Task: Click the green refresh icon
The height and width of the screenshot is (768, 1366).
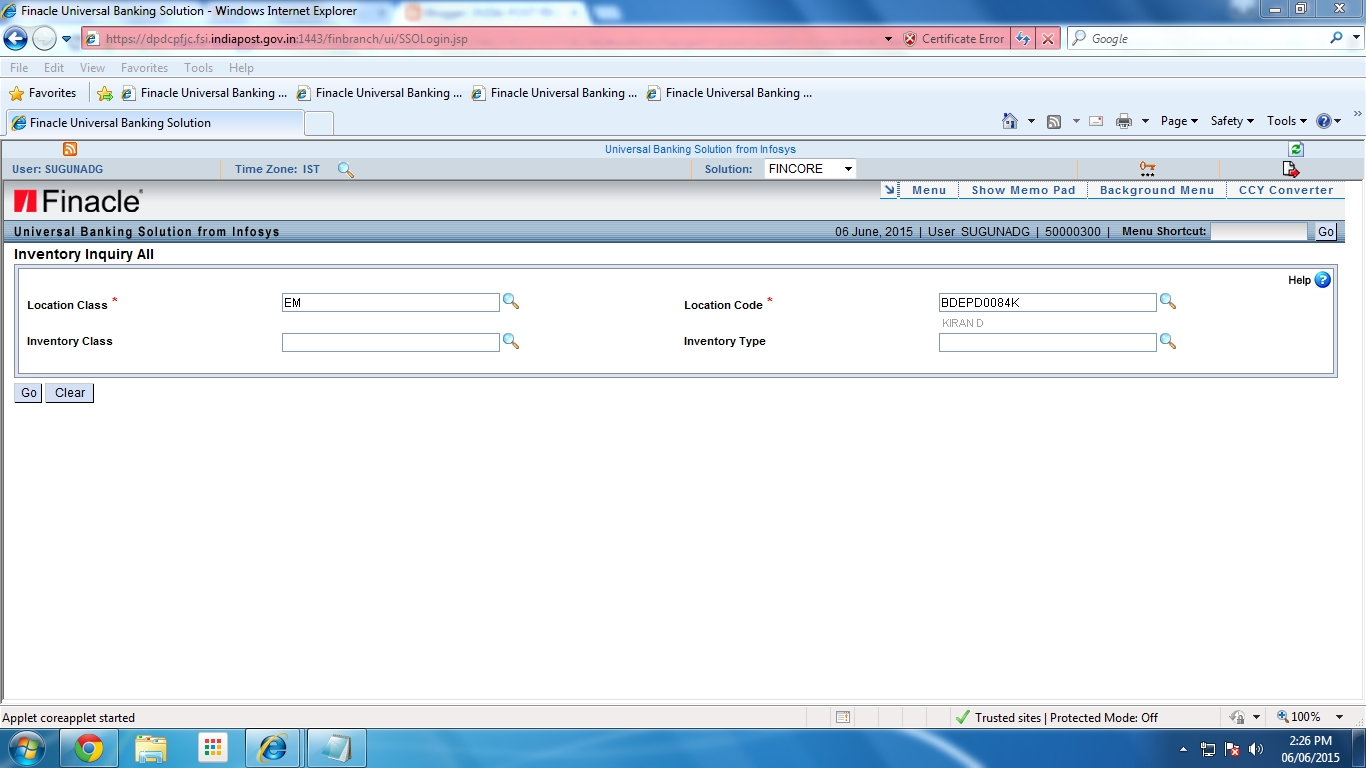Action: 1296,148
